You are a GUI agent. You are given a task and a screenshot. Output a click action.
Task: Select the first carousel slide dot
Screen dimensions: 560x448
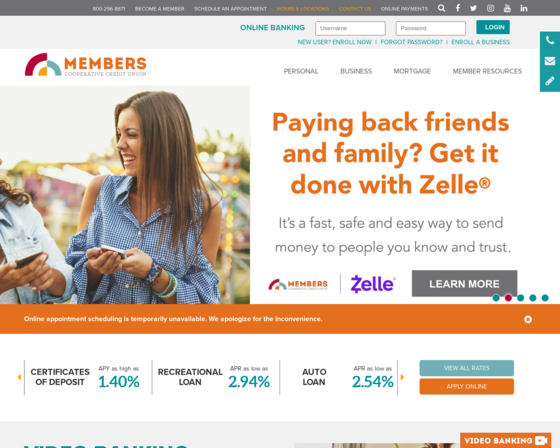pos(496,298)
